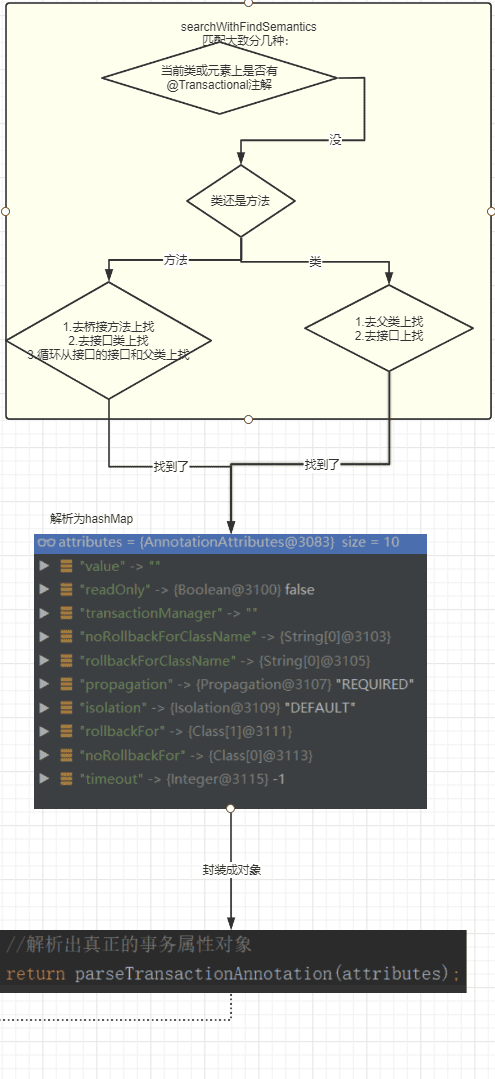Click the glasses watch icon before attributes

tap(46, 543)
